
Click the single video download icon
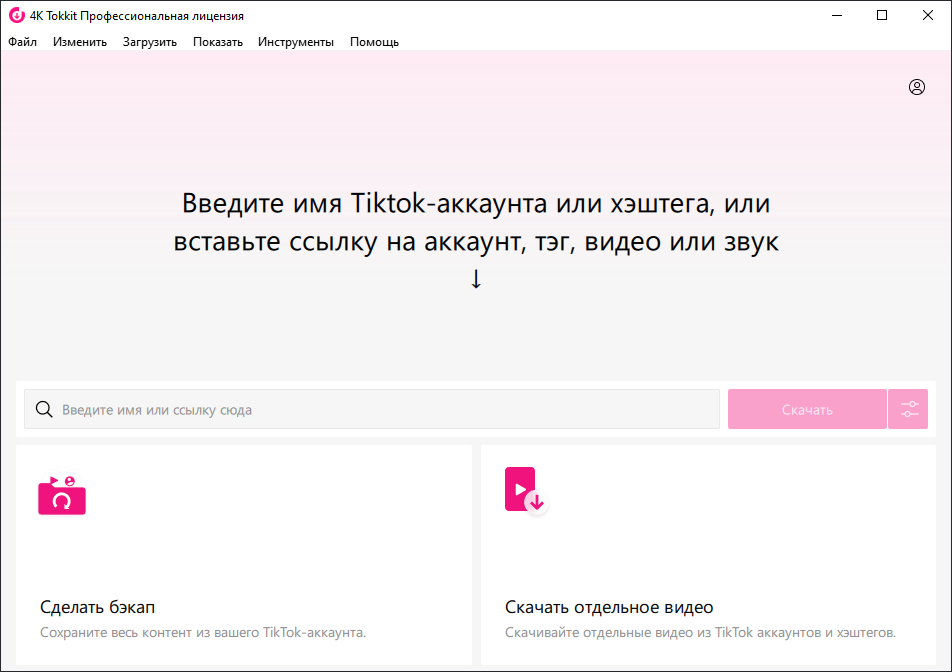(526, 491)
